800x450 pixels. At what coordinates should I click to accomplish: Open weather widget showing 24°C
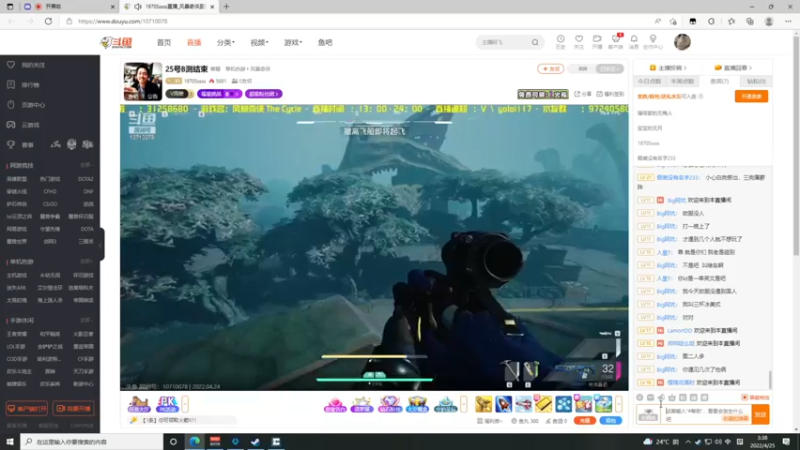660,441
